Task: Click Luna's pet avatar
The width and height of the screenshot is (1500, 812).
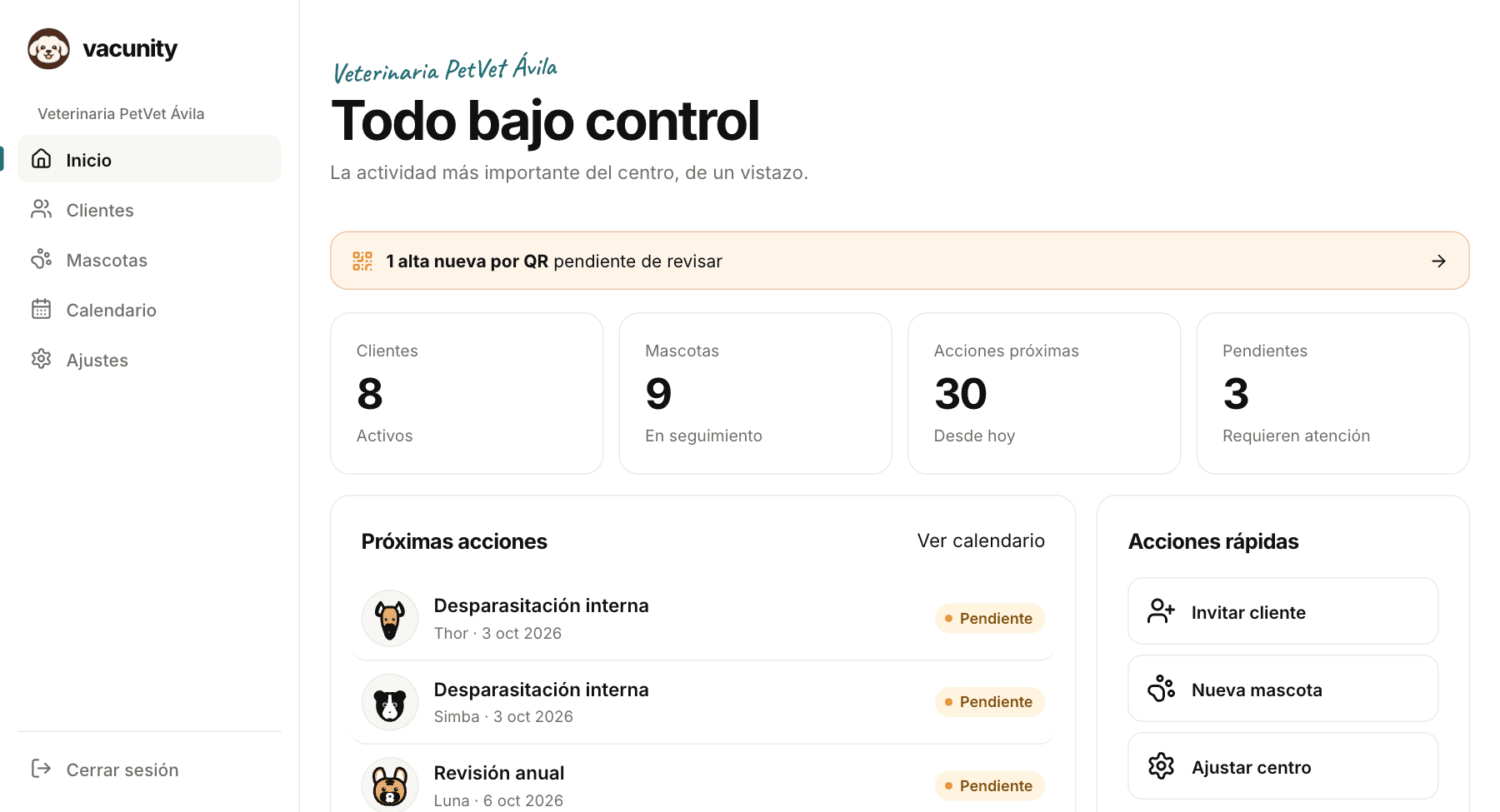Action: click(x=390, y=785)
